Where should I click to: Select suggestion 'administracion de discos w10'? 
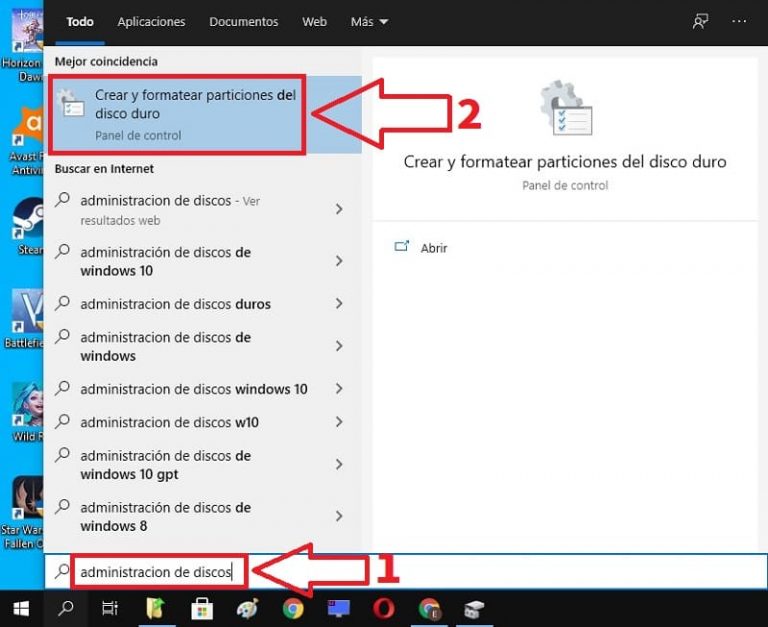tap(169, 422)
